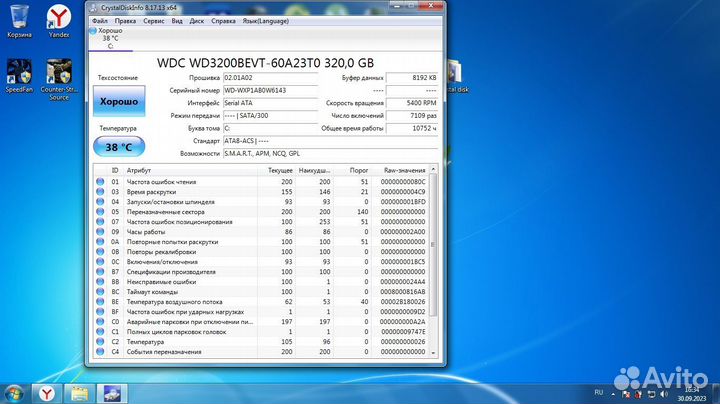Click the scroll down arrow of attribute list
720x404 pixels.
(x=433, y=353)
